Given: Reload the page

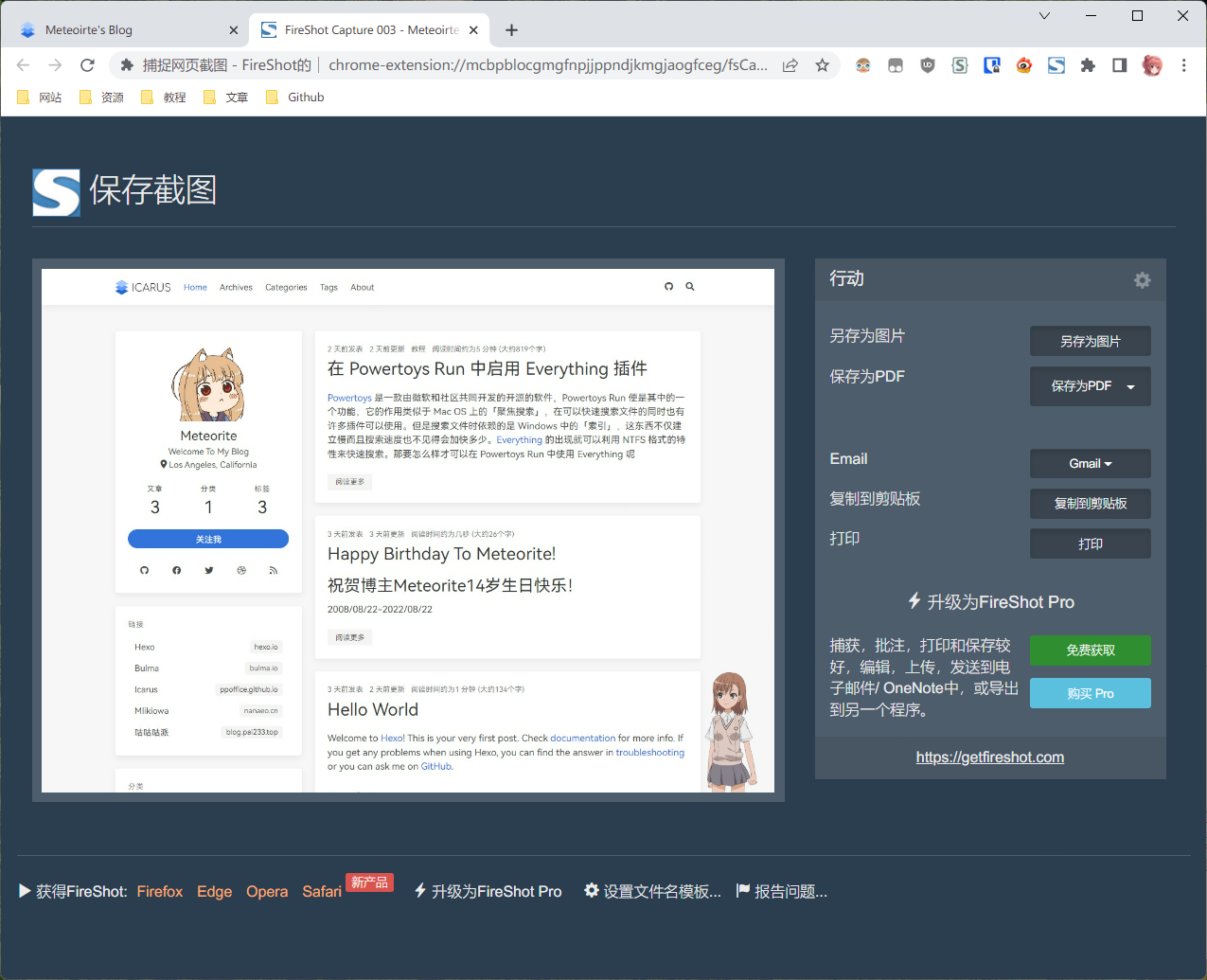Looking at the screenshot, I should (87, 65).
